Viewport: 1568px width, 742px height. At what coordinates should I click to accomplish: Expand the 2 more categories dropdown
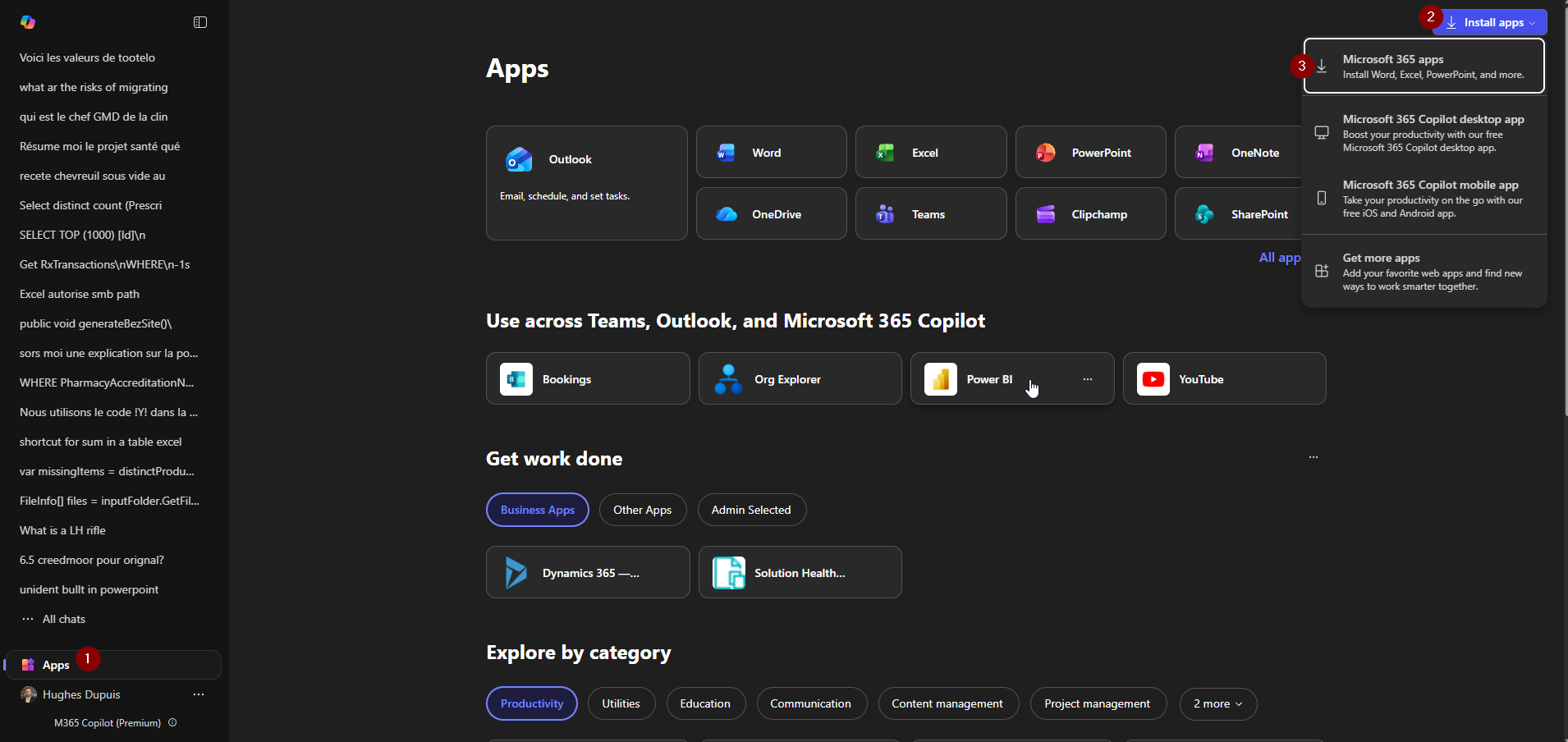[x=1218, y=703]
